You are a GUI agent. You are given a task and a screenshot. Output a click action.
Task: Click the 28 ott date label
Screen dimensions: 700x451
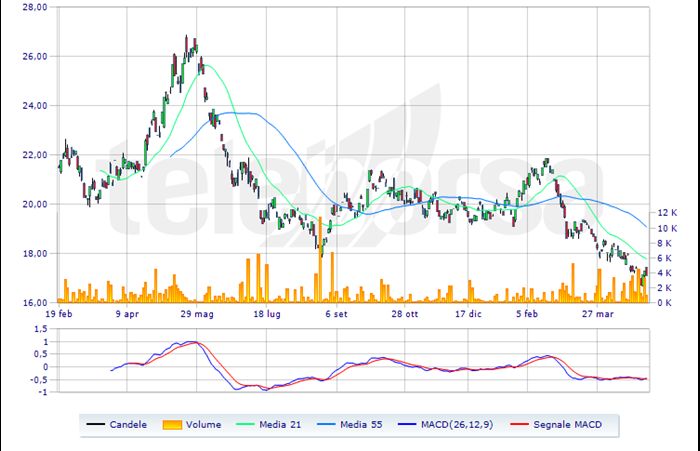pyautogui.click(x=404, y=313)
